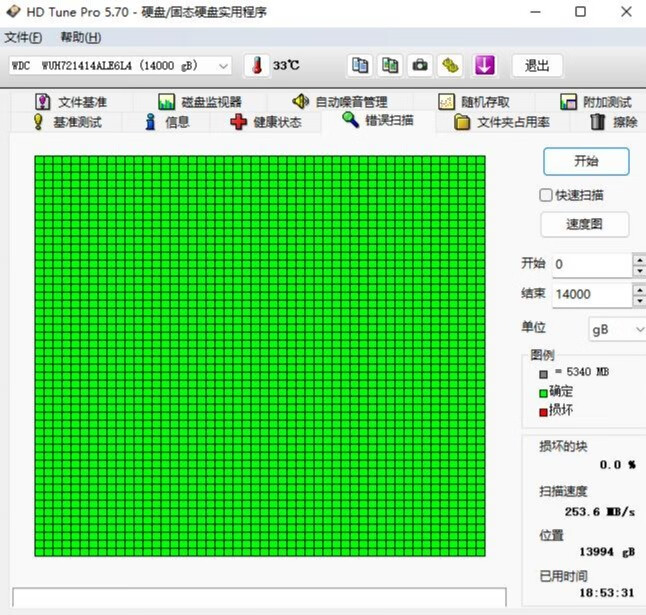Switch to the 基准测试 tab
Screen dimensions: 646x615
tap(67, 122)
